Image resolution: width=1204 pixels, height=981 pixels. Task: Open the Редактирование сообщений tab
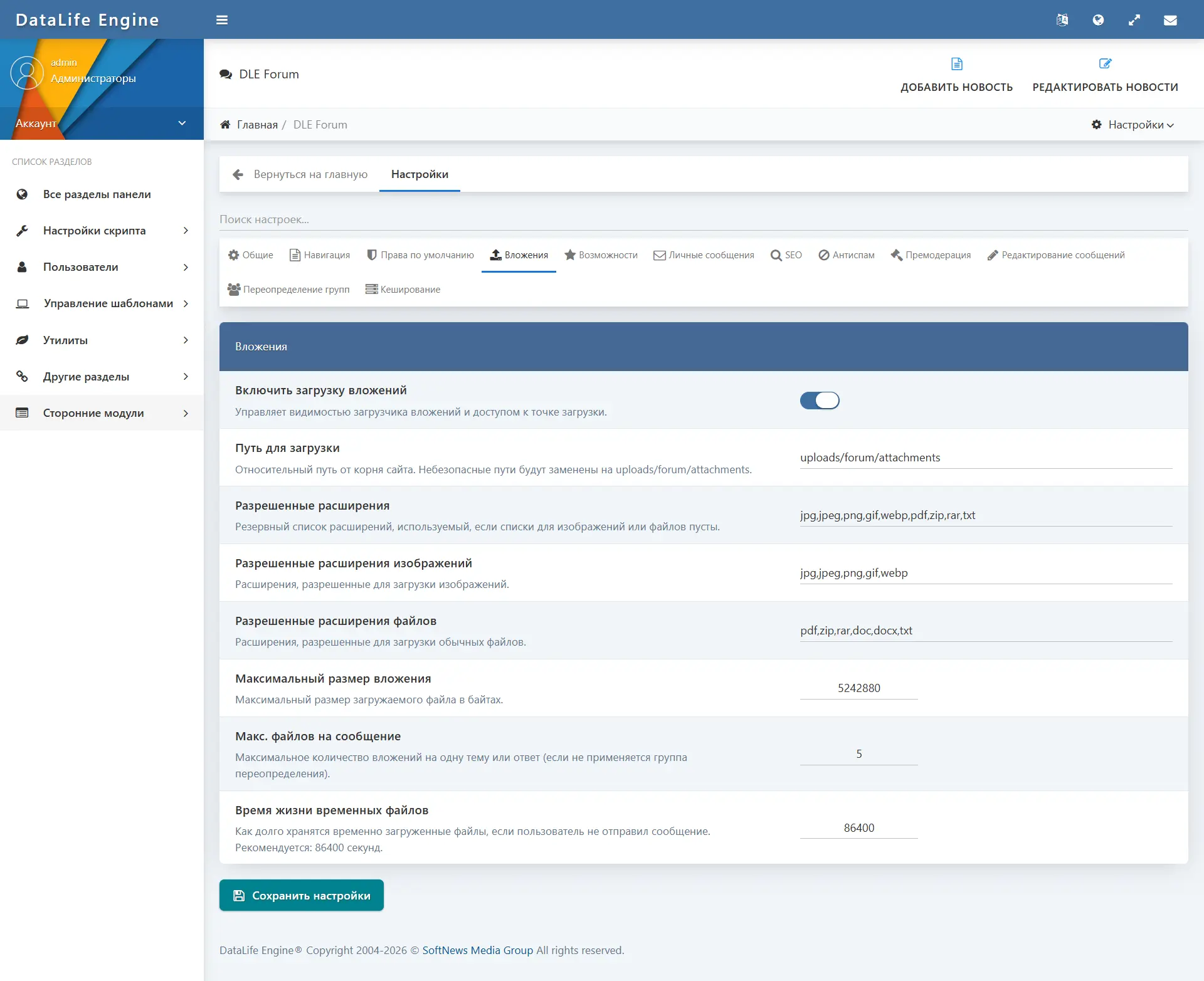pos(1056,255)
